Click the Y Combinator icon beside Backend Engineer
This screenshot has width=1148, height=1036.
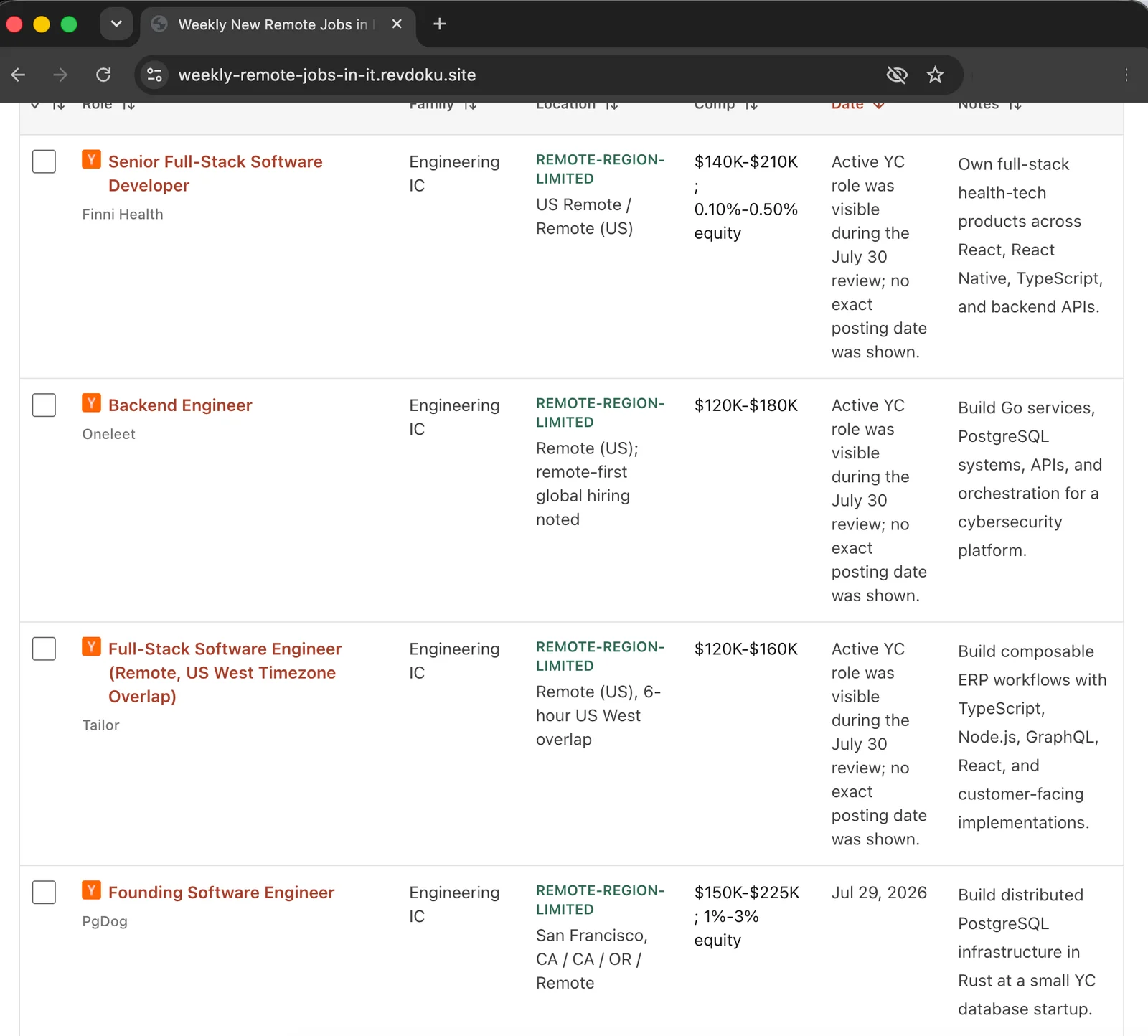91,402
